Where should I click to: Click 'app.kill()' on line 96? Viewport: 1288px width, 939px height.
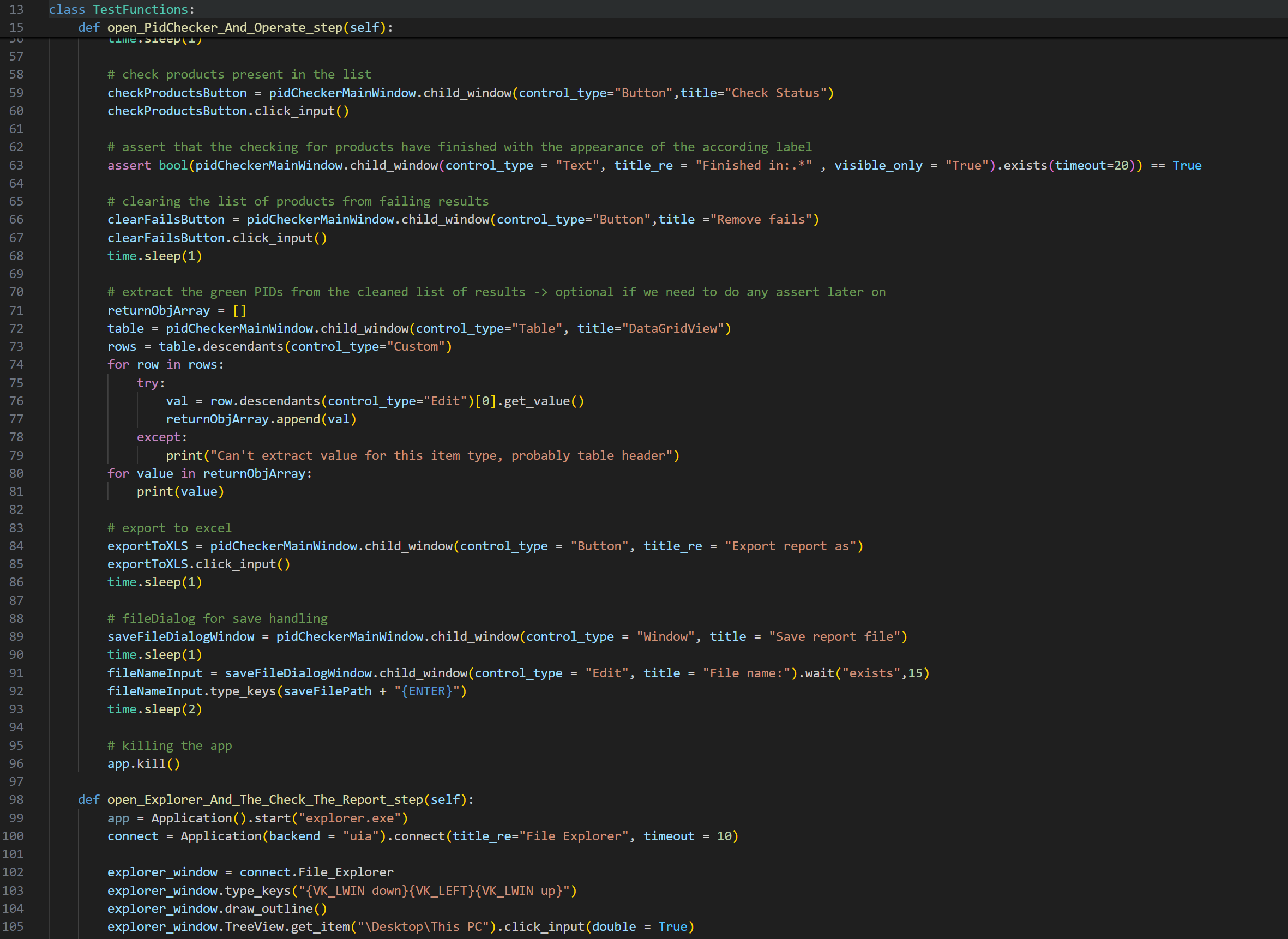tap(144, 763)
